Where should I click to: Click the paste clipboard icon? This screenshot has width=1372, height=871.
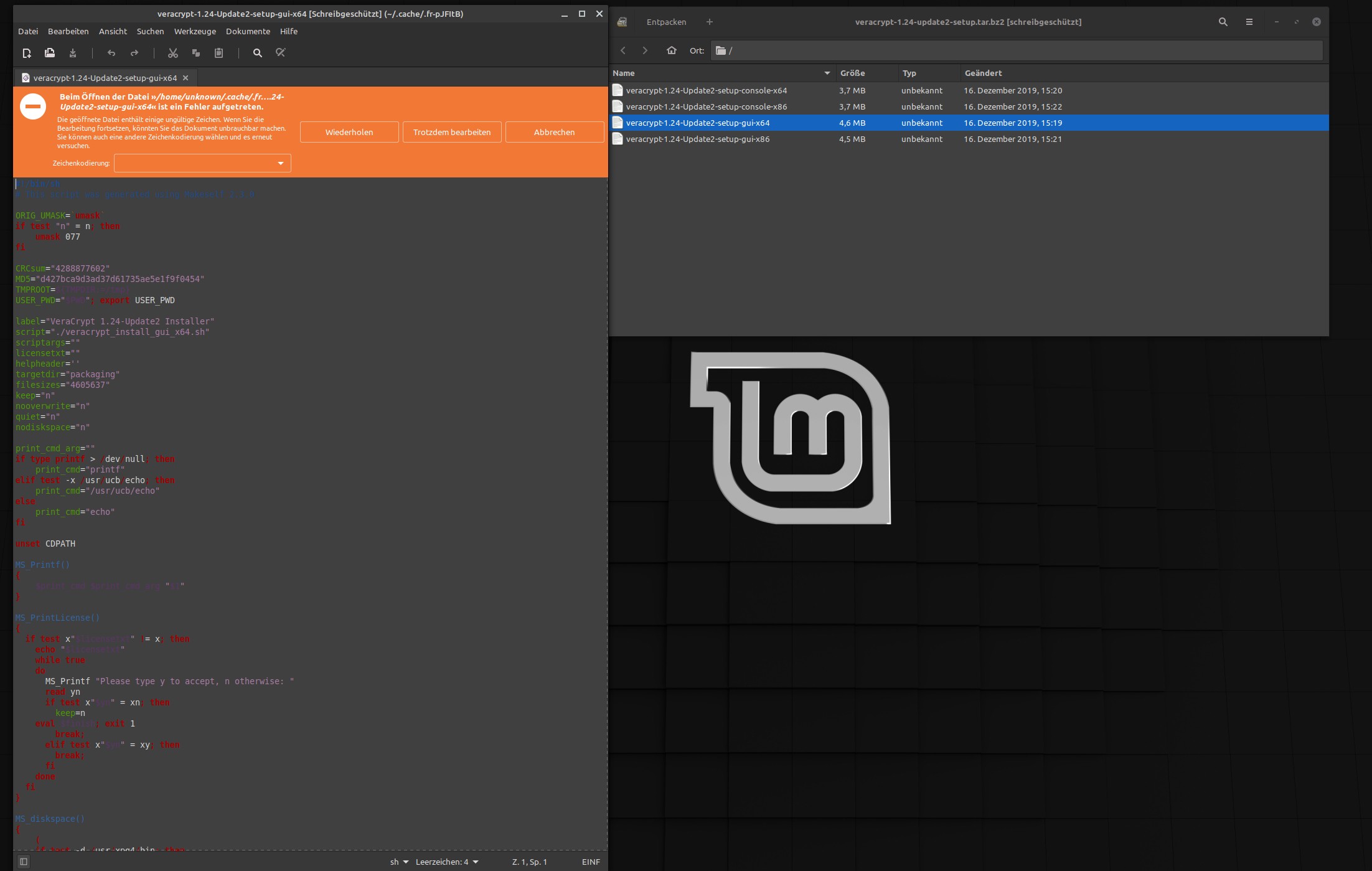(x=218, y=54)
